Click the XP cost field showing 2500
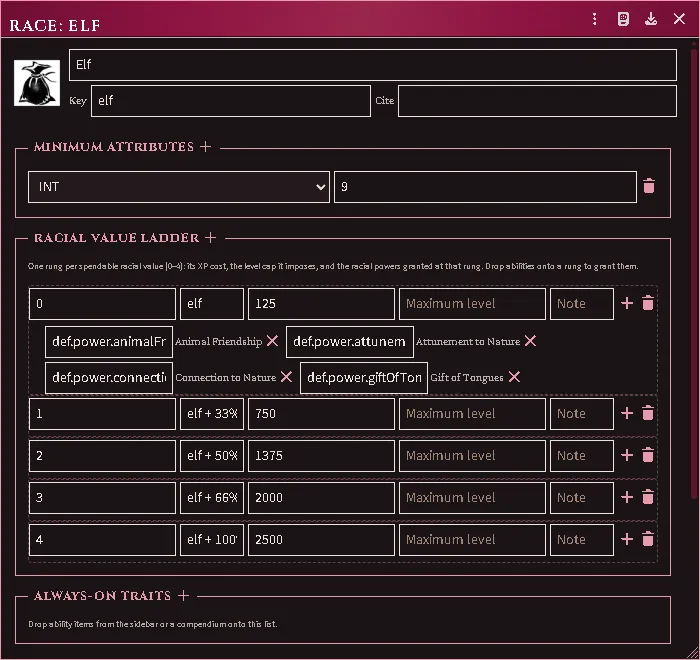 (x=321, y=539)
